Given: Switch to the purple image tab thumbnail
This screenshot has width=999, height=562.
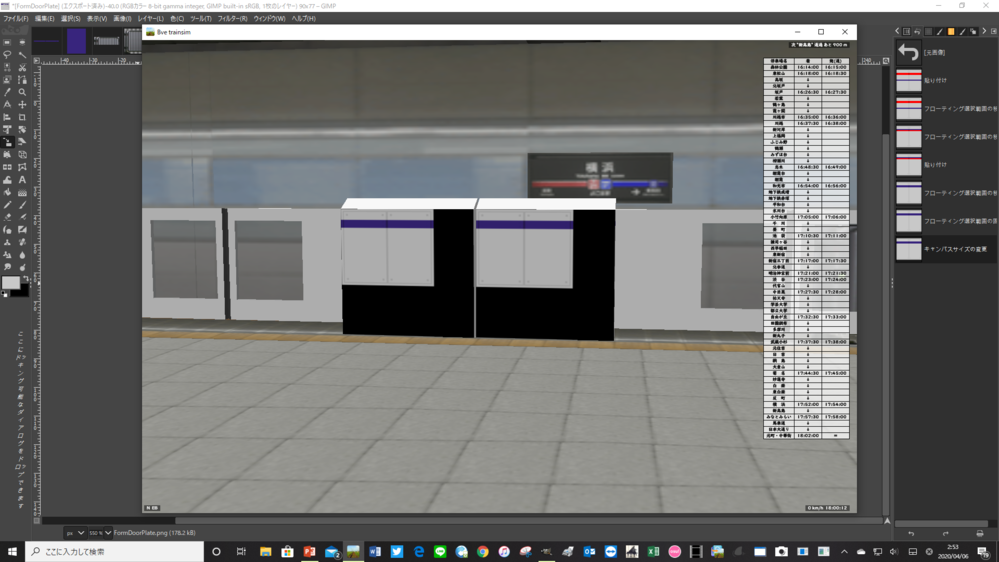Looking at the screenshot, I should [x=76, y=41].
